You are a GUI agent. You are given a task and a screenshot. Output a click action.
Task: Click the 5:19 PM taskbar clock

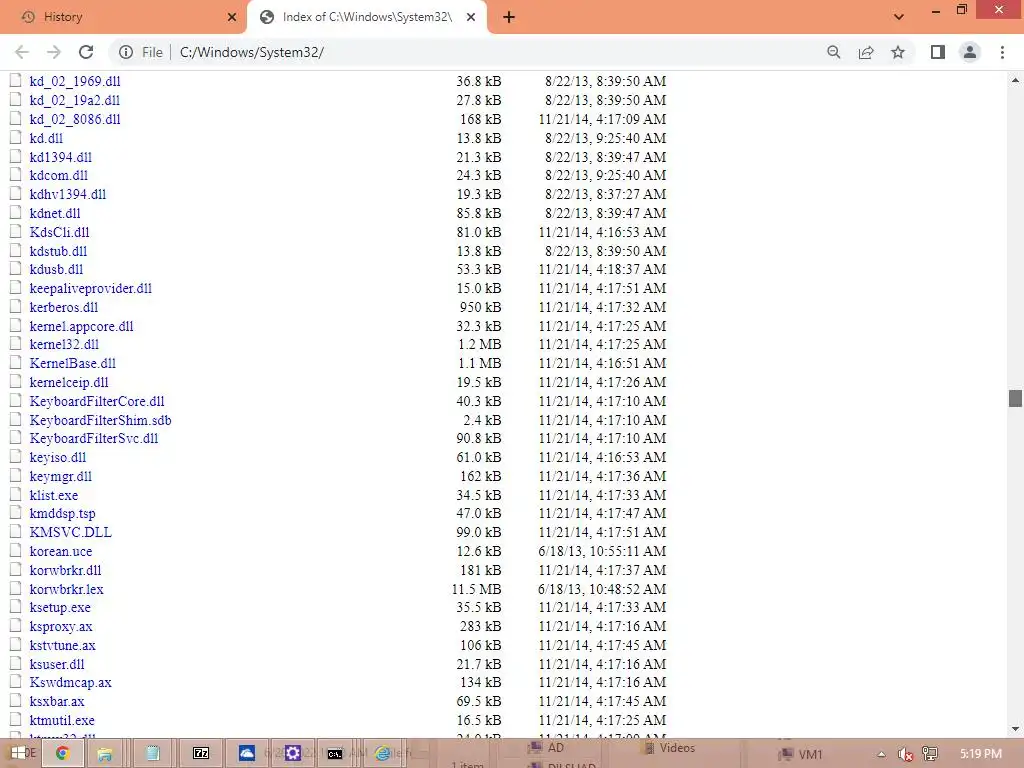(981, 754)
